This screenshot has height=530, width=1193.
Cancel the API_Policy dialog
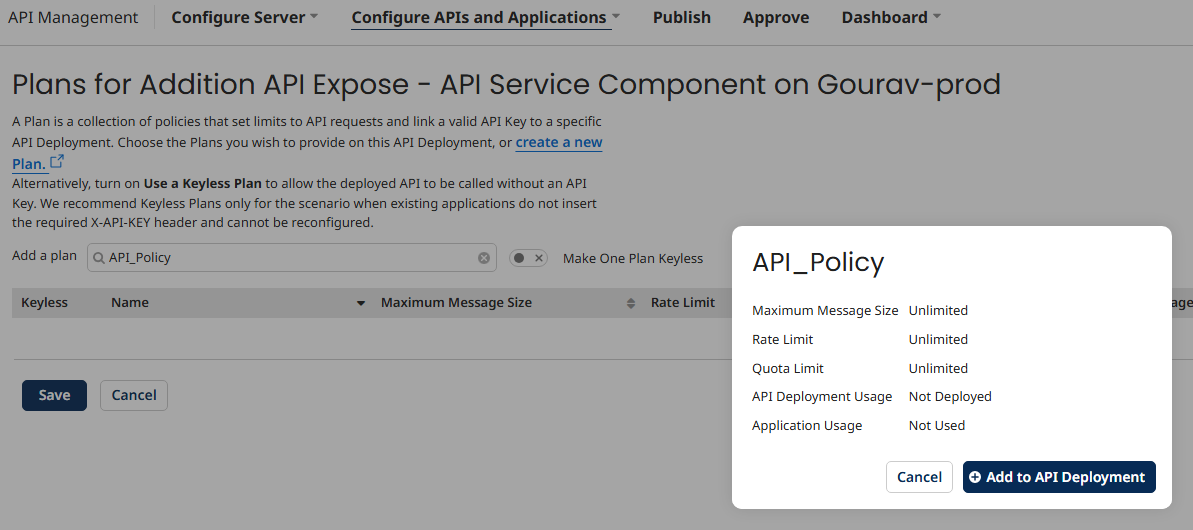tap(919, 477)
